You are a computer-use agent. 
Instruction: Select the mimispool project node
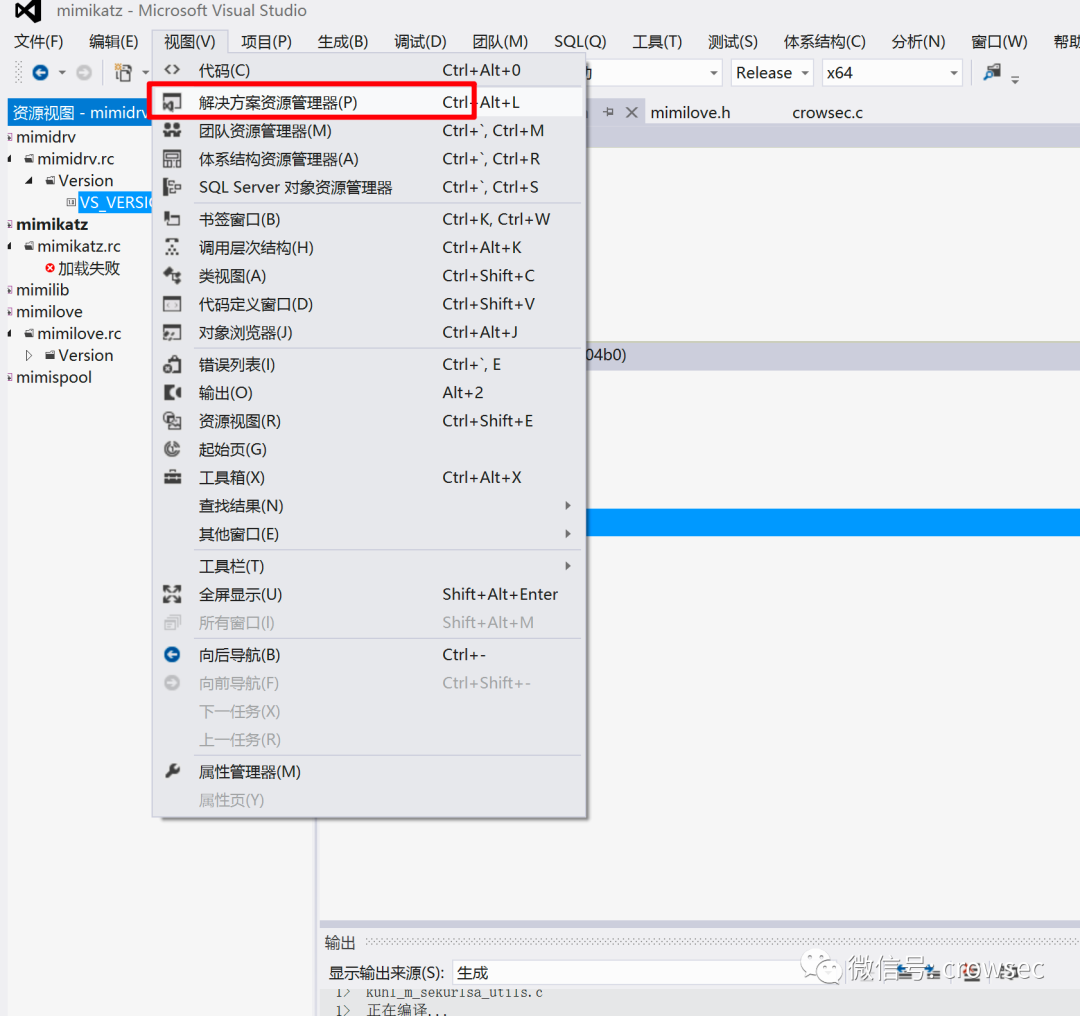54,377
